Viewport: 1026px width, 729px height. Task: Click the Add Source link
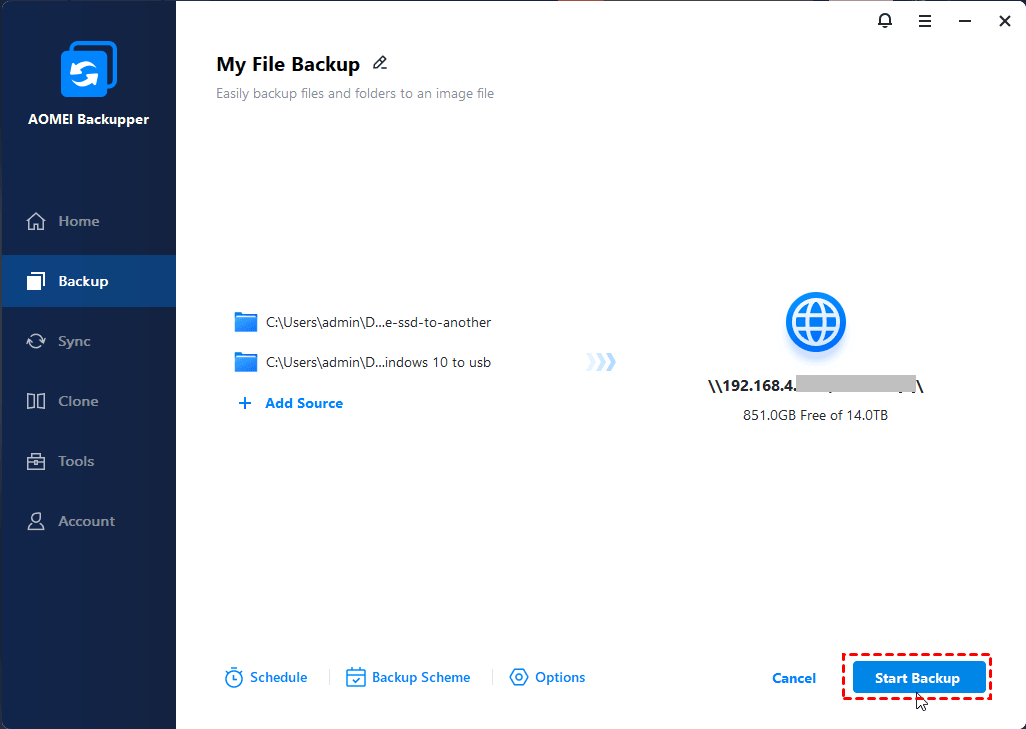pyautogui.click(x=304, y=403)
